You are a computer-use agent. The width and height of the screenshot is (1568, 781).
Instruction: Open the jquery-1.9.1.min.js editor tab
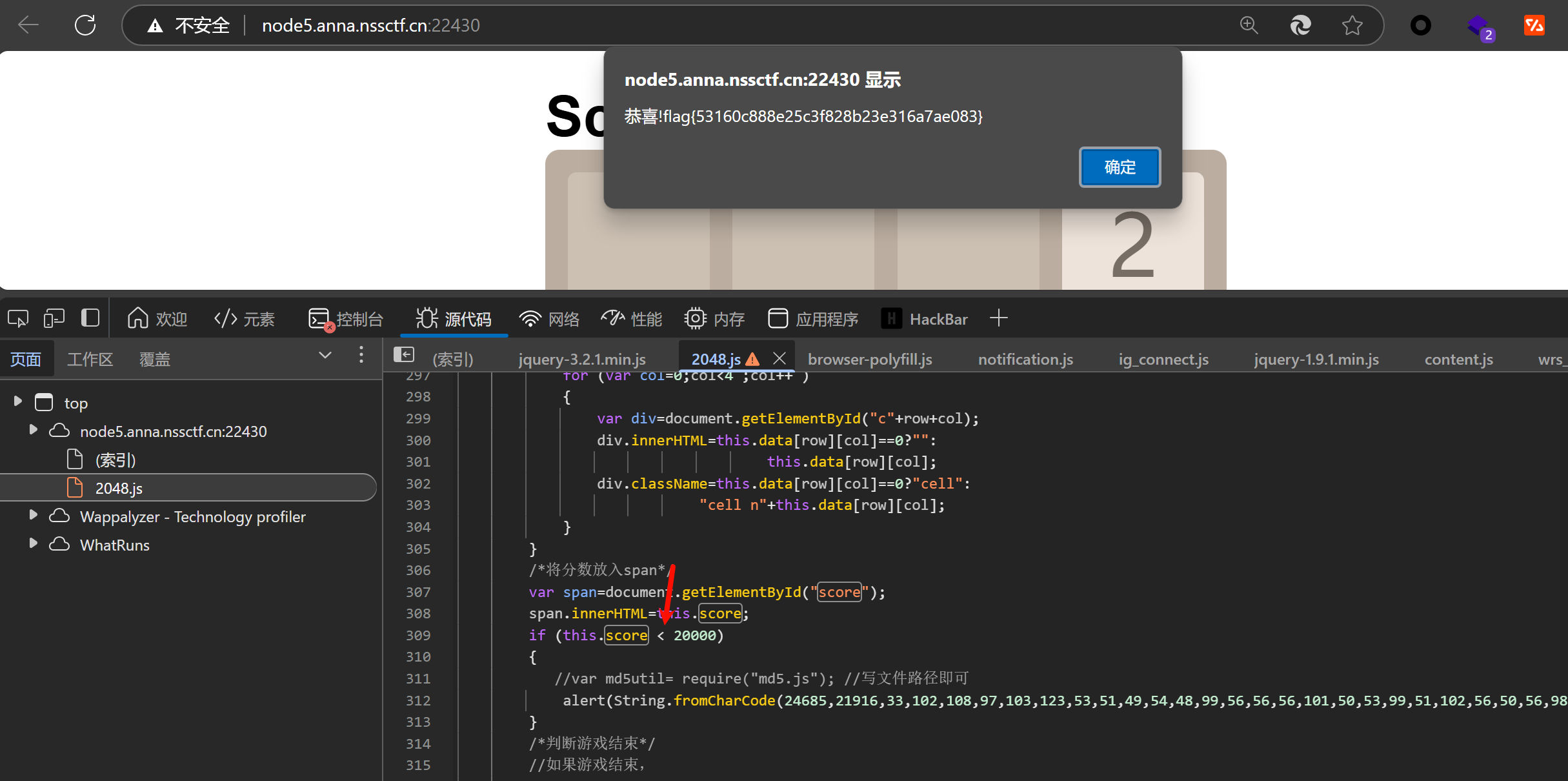tap(1316, 360)
